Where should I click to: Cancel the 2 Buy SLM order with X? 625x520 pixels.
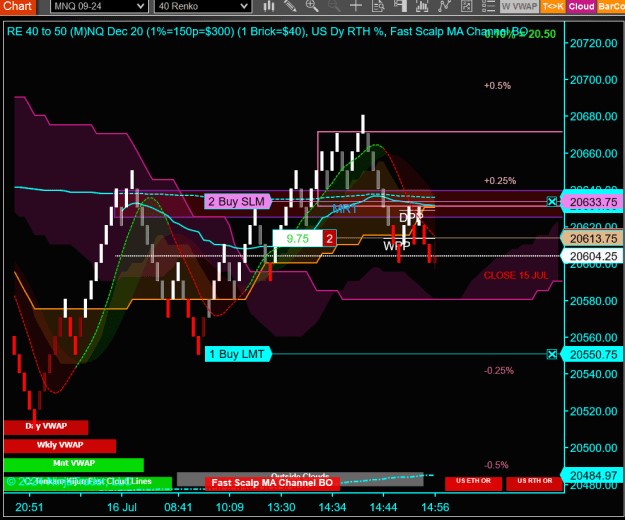pyautogui.click(x=552, y=202)
